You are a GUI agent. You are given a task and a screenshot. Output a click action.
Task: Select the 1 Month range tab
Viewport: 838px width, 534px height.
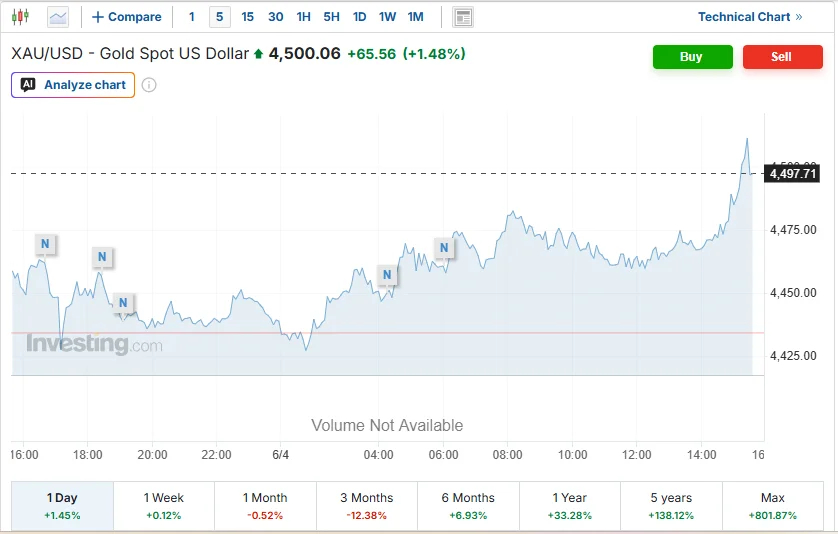pos(265,506)
